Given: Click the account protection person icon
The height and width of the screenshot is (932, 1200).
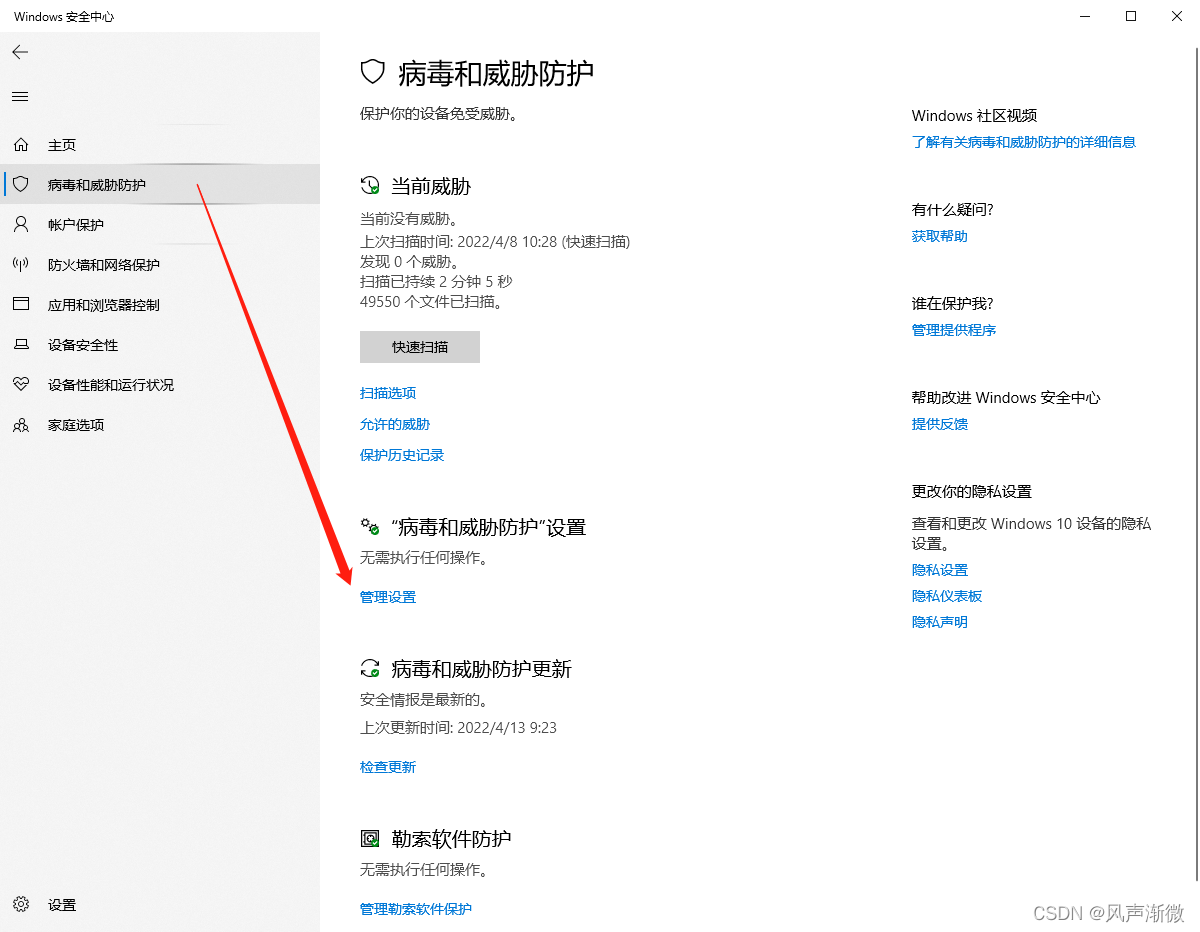Looking at the screenshot, I should click(x=21, y=225).
